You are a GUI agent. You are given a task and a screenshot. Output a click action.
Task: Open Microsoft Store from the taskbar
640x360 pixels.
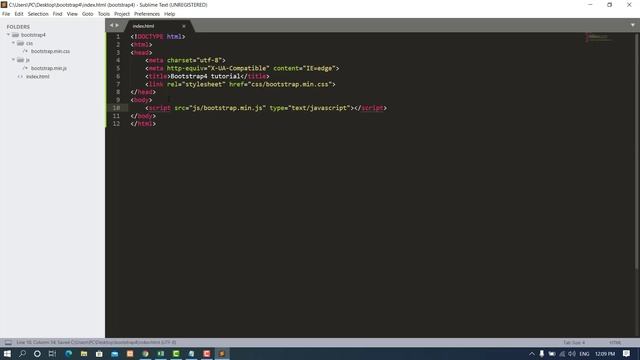[x=99, y=353]
